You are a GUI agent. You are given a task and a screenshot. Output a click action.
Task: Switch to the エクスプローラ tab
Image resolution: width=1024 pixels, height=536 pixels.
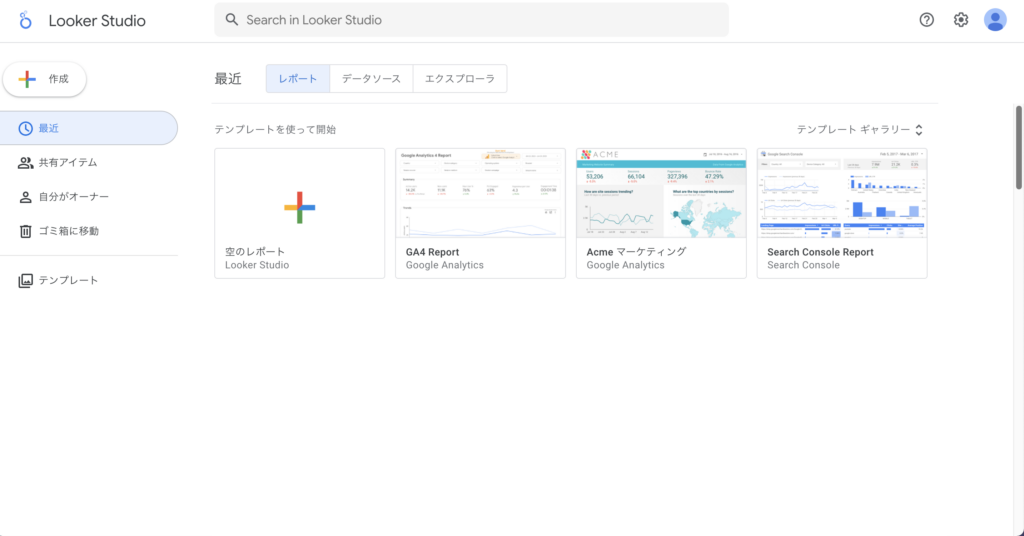460,78
